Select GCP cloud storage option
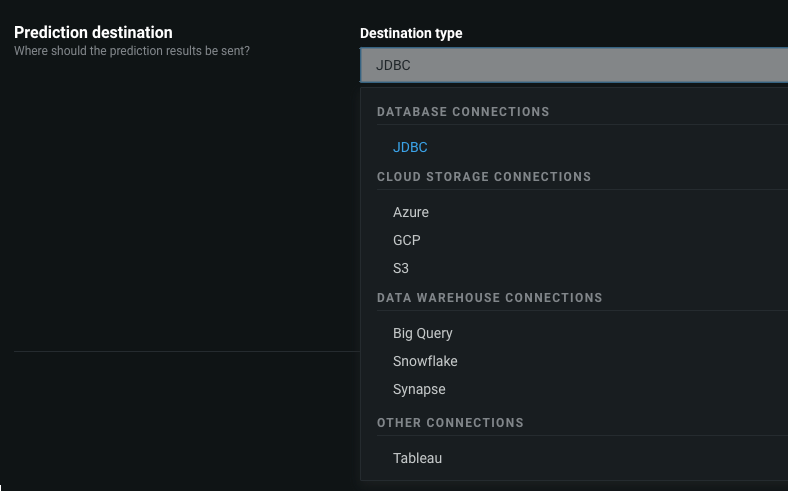Screen dimensions: 788x491 click(x=407, y=240)
